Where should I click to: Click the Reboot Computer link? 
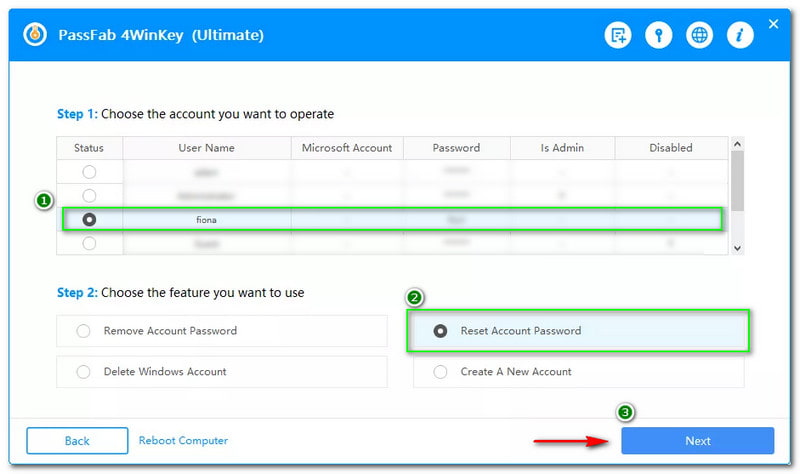[x=183, y=441]
